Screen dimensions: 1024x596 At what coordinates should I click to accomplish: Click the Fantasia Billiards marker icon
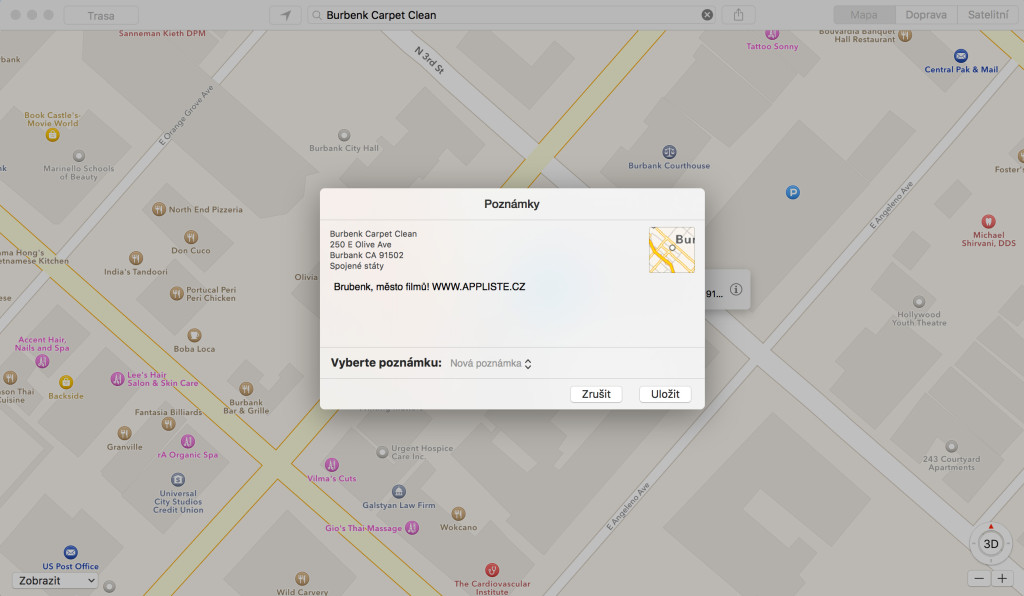click(x=168, y=424)
